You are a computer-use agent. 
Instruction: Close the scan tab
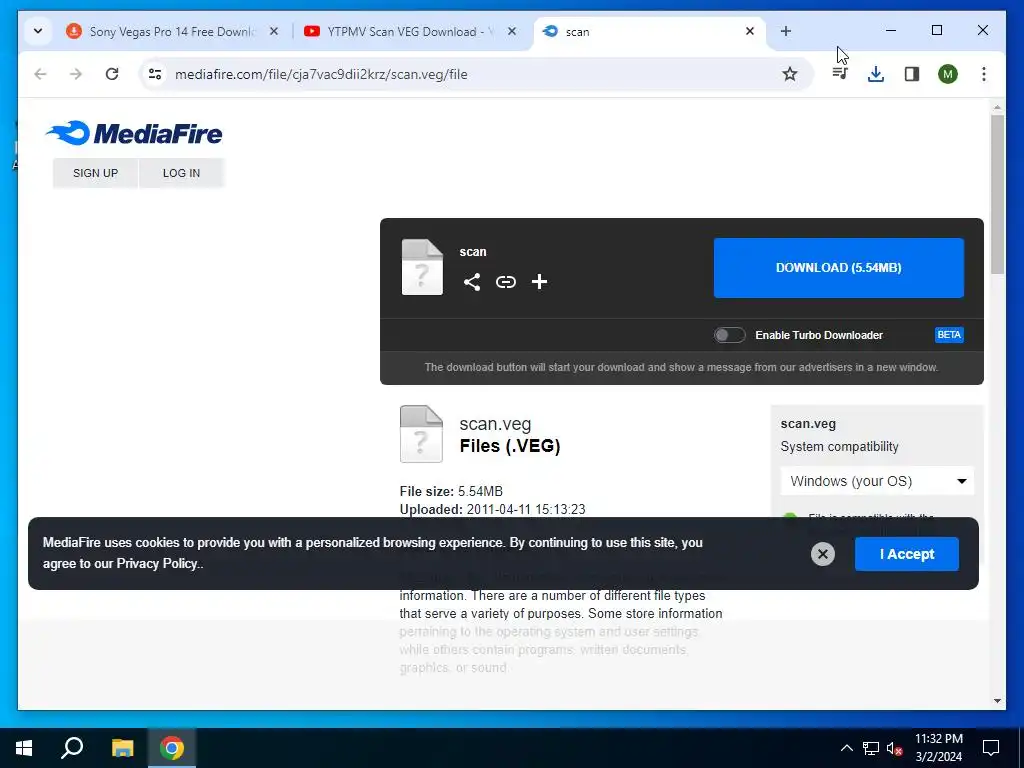click(x=750, y=31)
